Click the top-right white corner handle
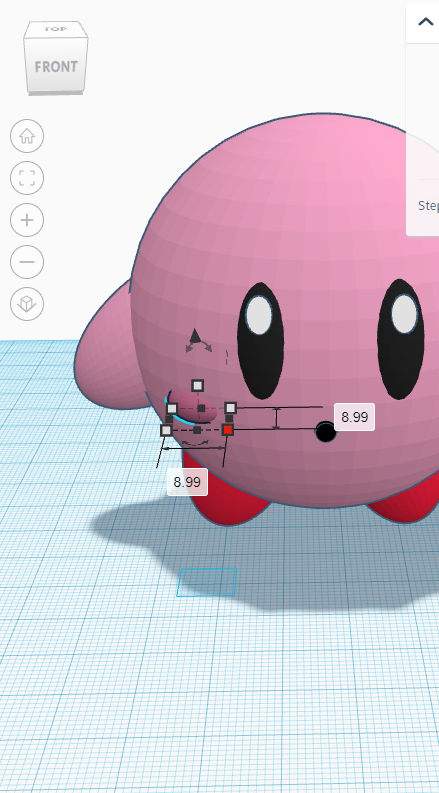Screen dimensions: 439x793 (231, 408)
